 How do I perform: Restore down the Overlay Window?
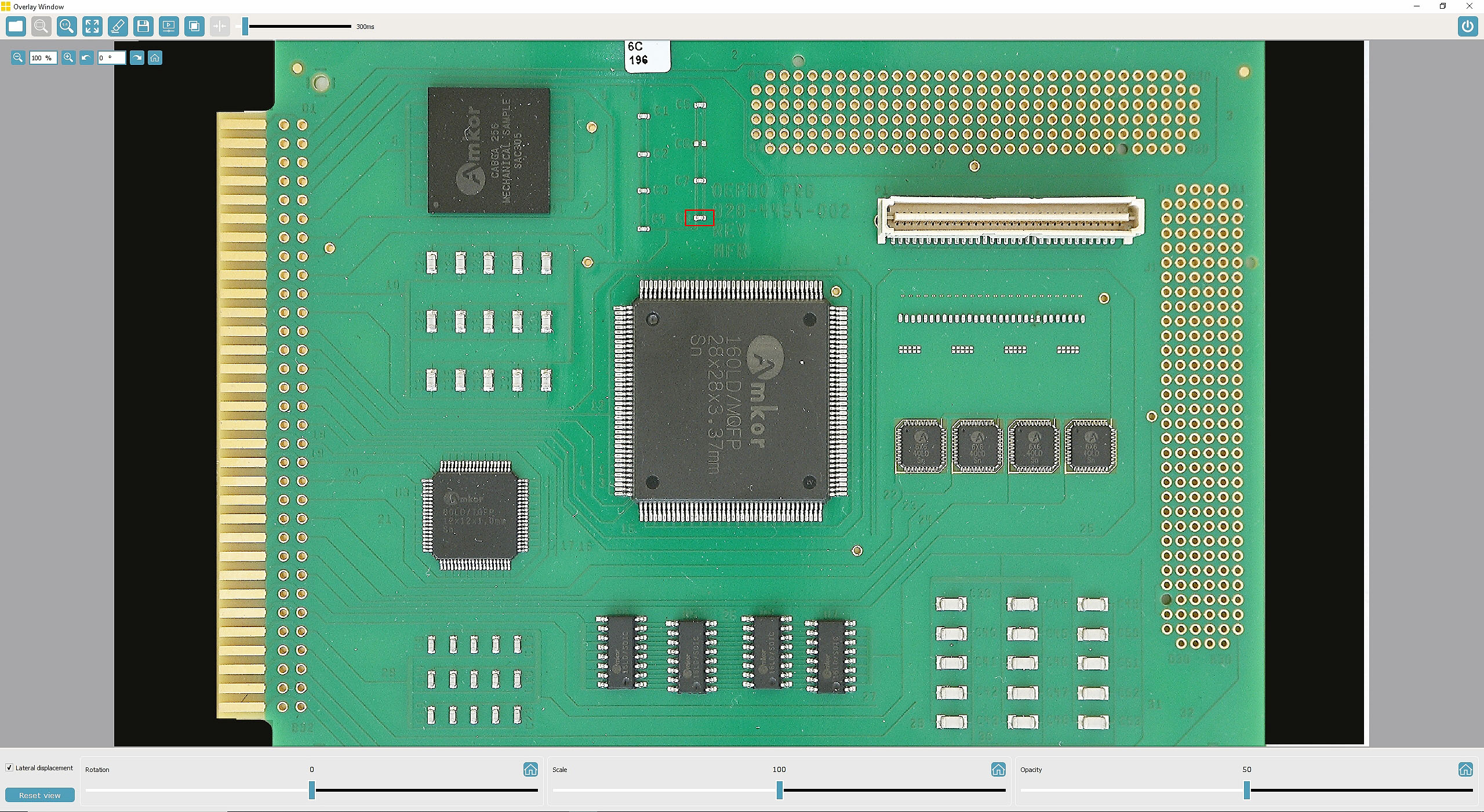[1443, 6]
